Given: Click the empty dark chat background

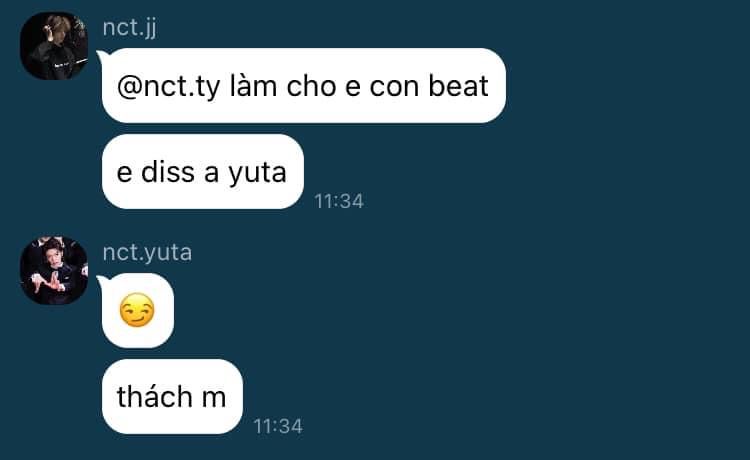Looking at the screenshot, I should click(574, 287).
